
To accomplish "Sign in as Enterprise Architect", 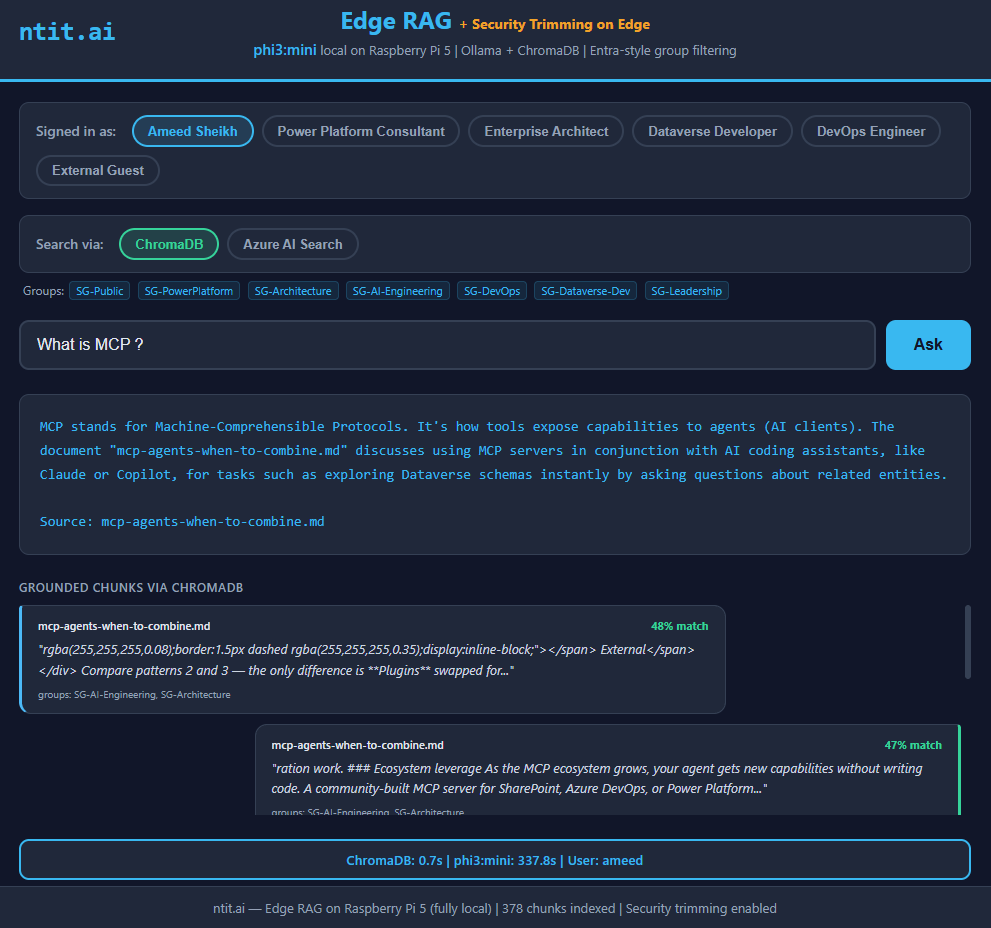I will tap(546, 131).
